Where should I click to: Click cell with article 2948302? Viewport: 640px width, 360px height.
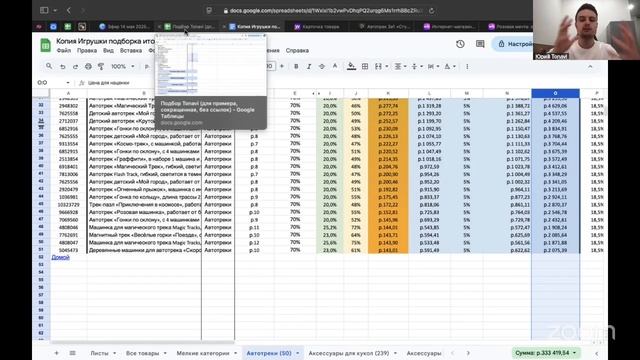[x=68, y=106]
